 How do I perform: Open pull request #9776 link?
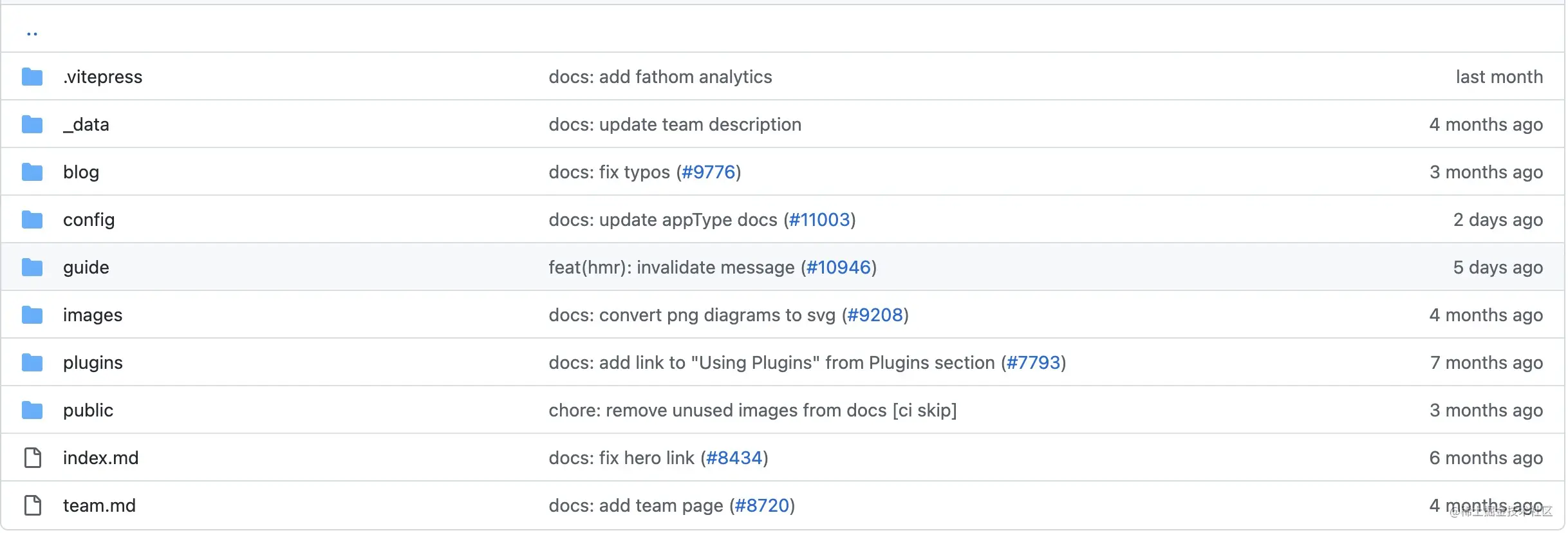[708, 173]
